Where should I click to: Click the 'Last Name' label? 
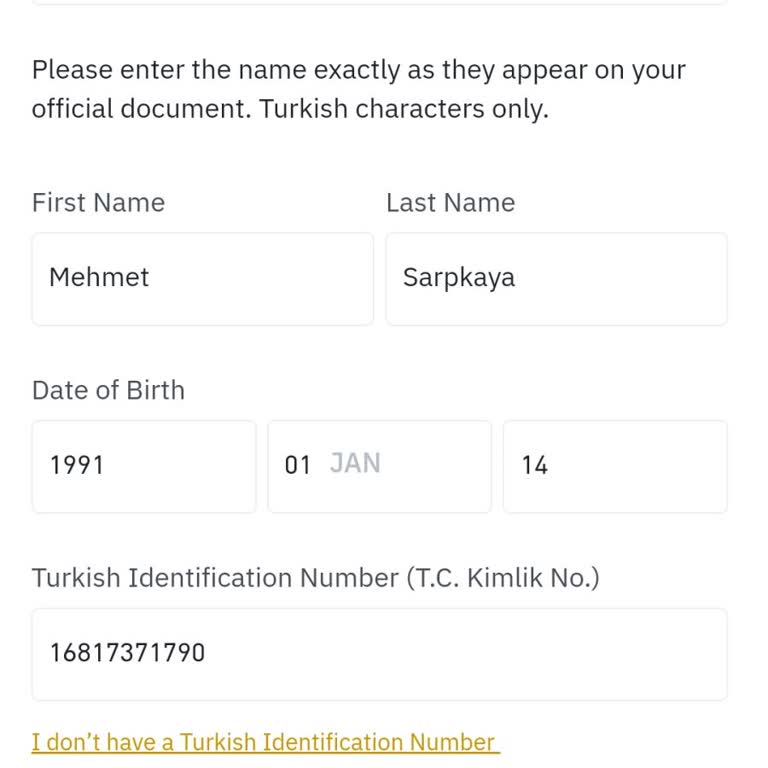tap(450, 203)
